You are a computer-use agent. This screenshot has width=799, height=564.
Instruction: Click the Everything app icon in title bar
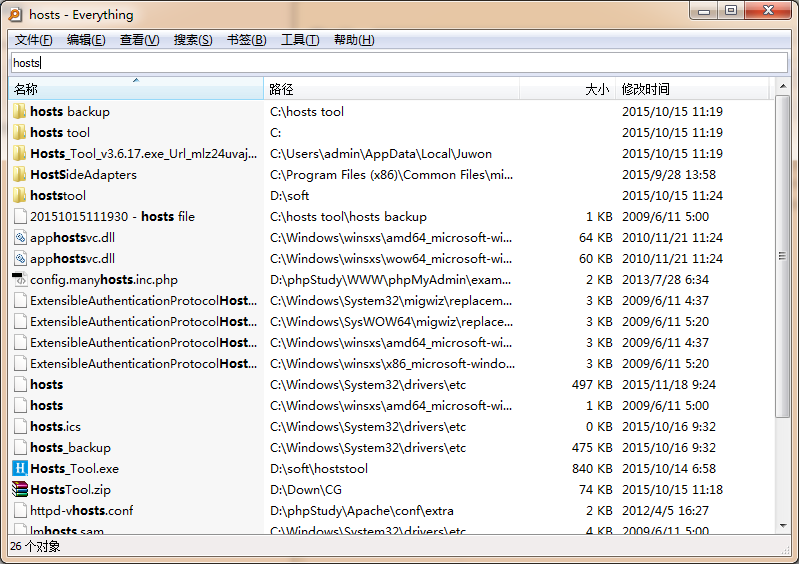tap(15, 14)
